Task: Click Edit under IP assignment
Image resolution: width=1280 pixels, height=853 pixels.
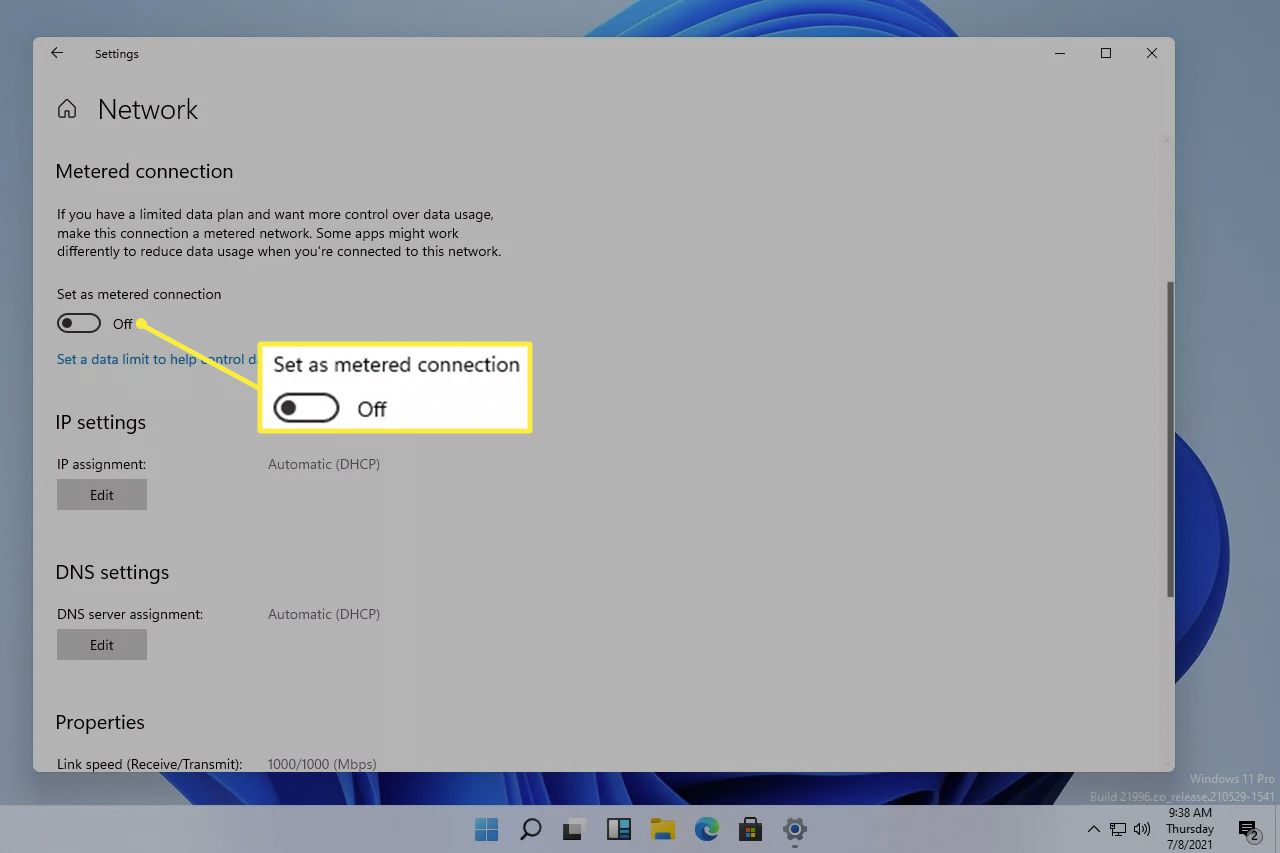Action: point(102,495)
